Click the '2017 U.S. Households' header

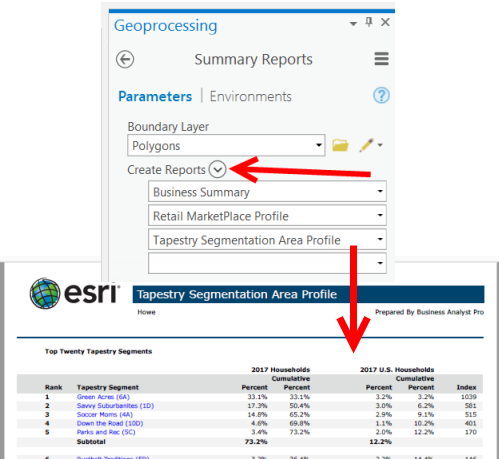coord(397,370)
